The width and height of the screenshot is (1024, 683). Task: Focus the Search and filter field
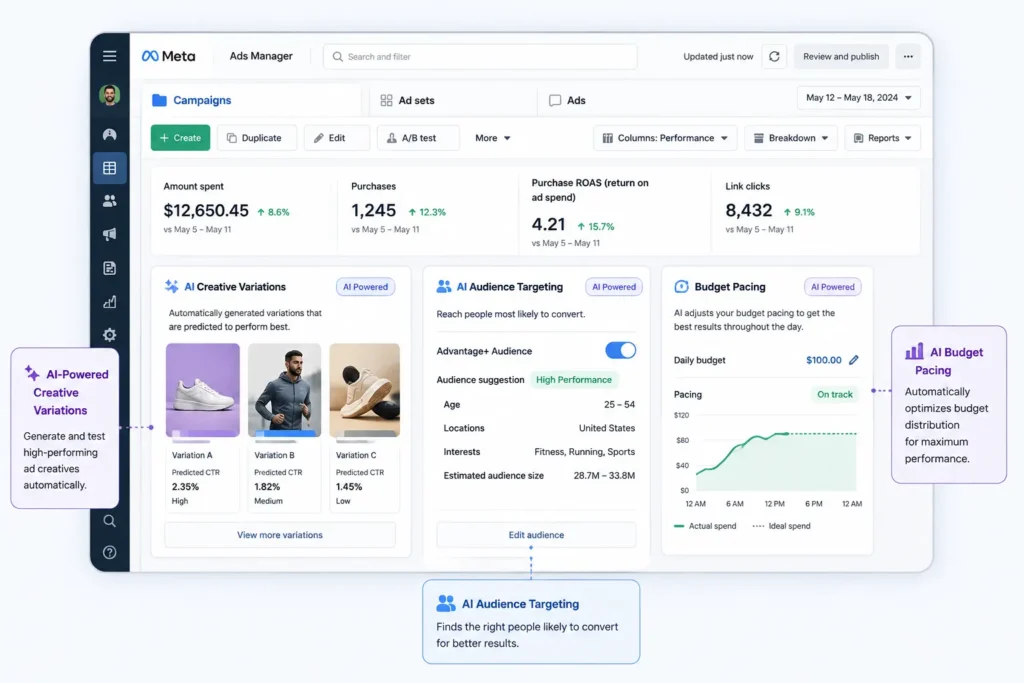point(480,57)
